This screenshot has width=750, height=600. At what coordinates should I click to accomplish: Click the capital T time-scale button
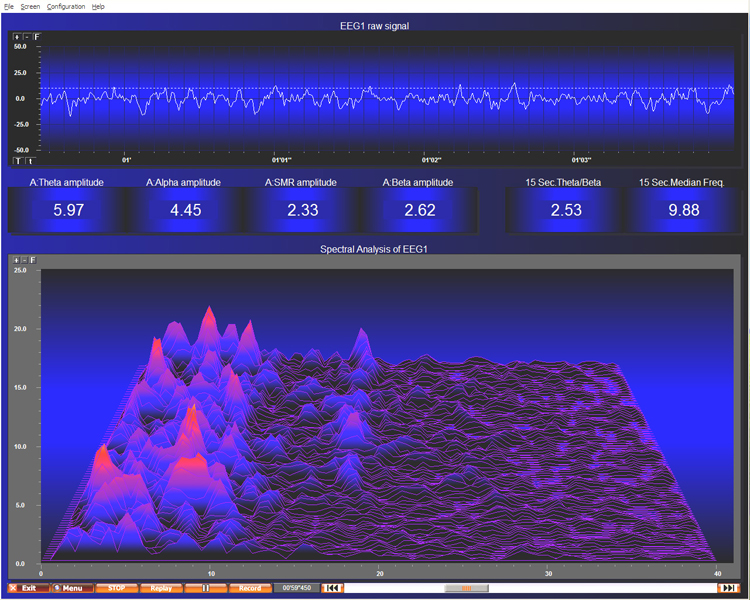click(17, 160)
